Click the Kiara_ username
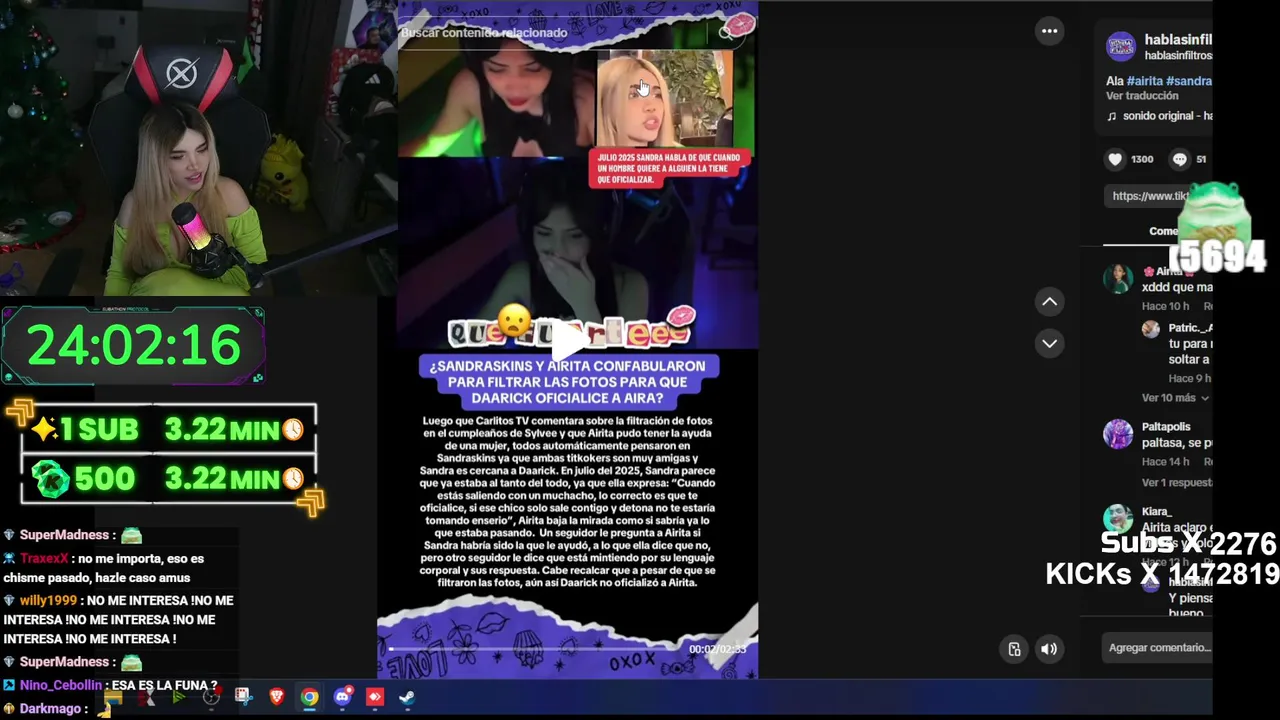The height and width of the screenshot is (720, 1280). click(x=1156, y=512)
